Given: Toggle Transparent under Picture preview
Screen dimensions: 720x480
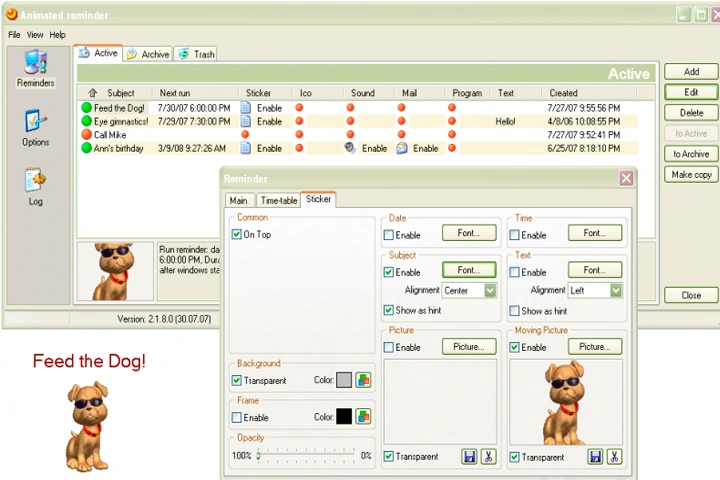Looking at the screenshot, I should (x=388, y=457).
